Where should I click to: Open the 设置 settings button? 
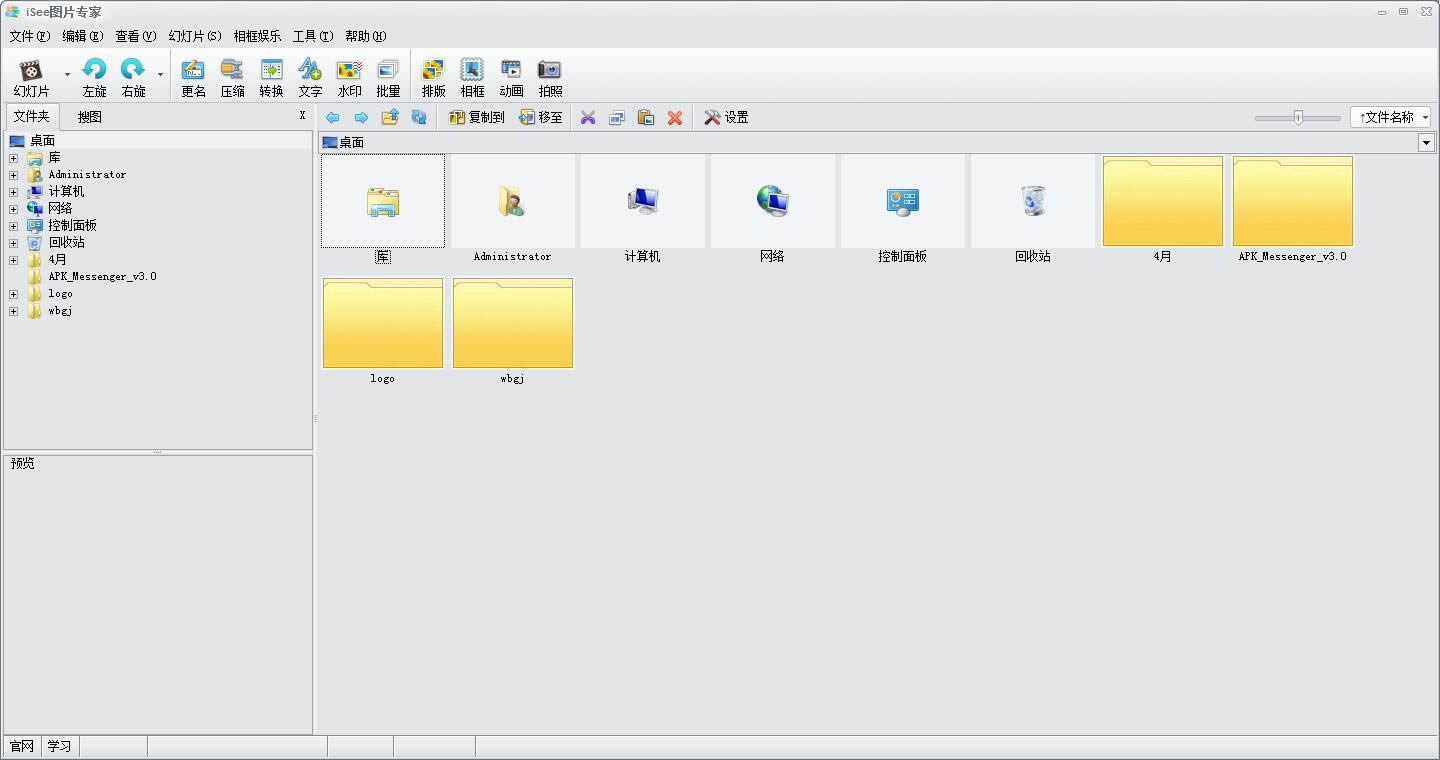pyautogui.click(x=726, y=117)
